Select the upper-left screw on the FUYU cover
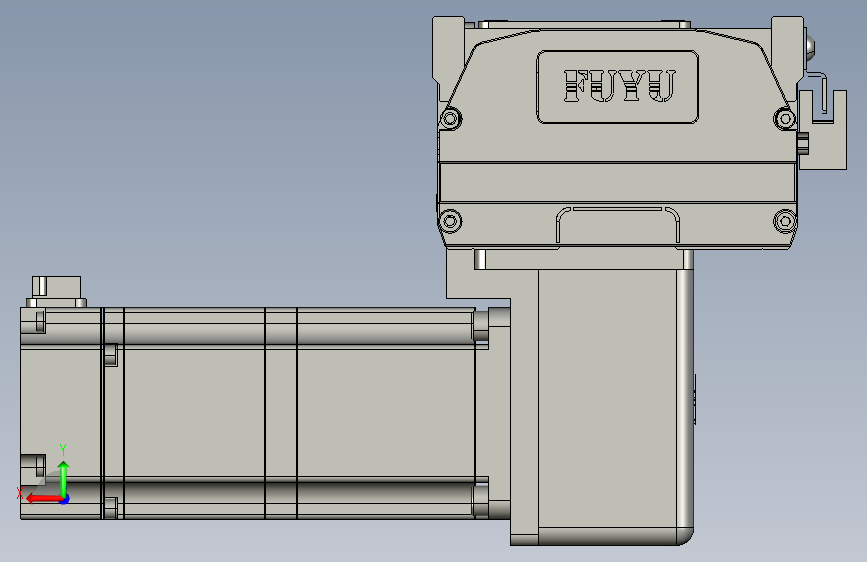 click(451, 118)
